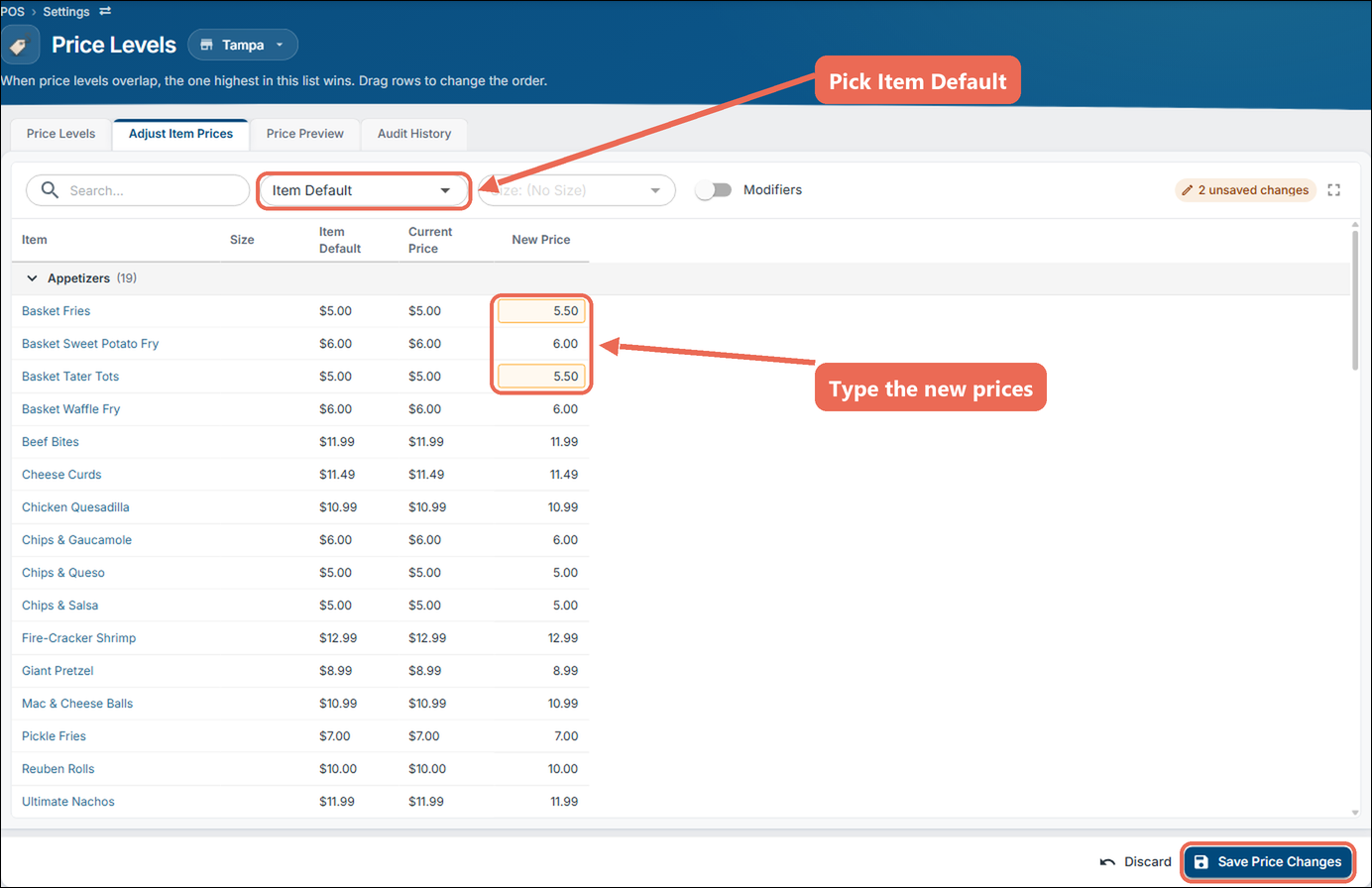Click the Current Price column header

430,240
